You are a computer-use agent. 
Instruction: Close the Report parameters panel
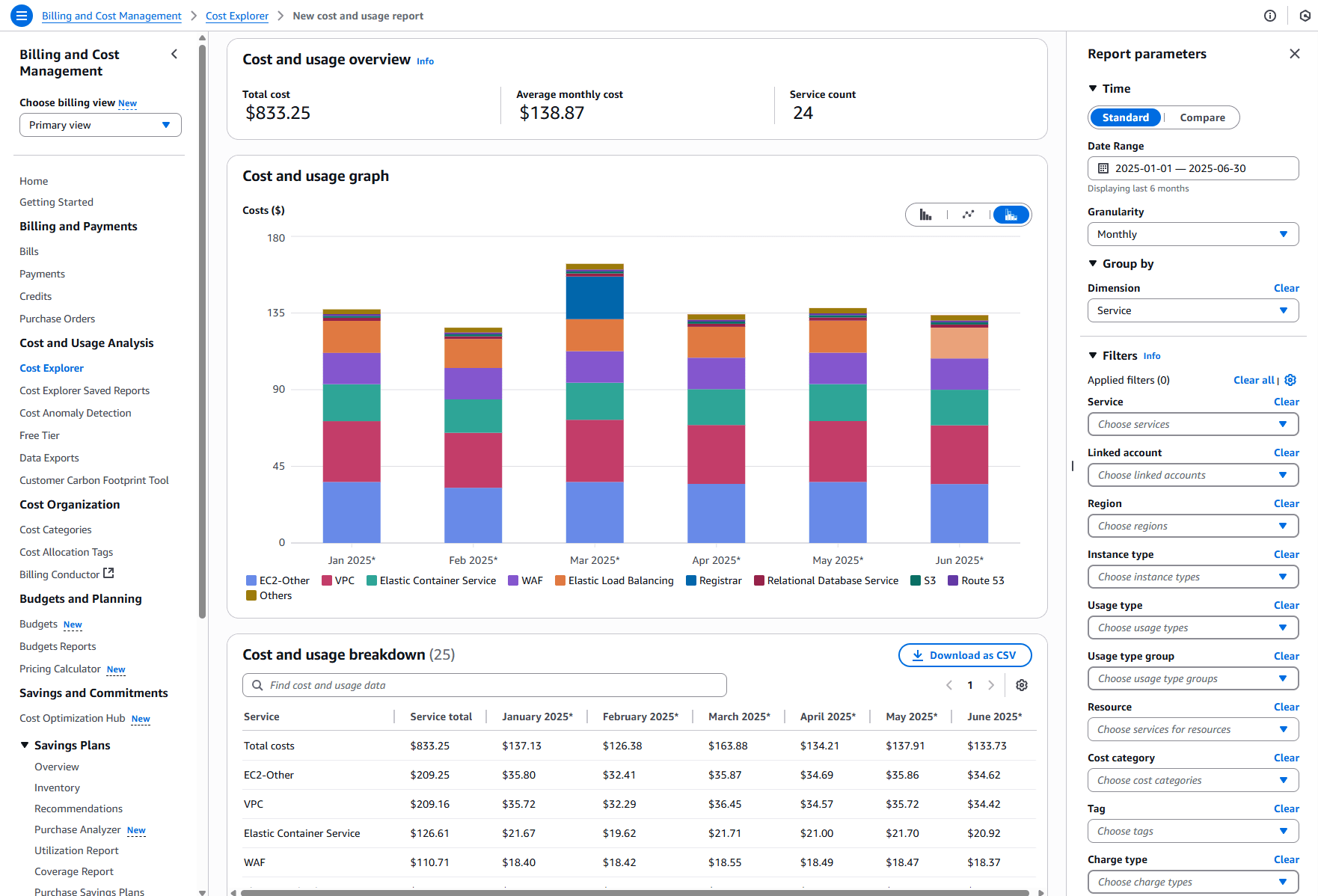1295,54
